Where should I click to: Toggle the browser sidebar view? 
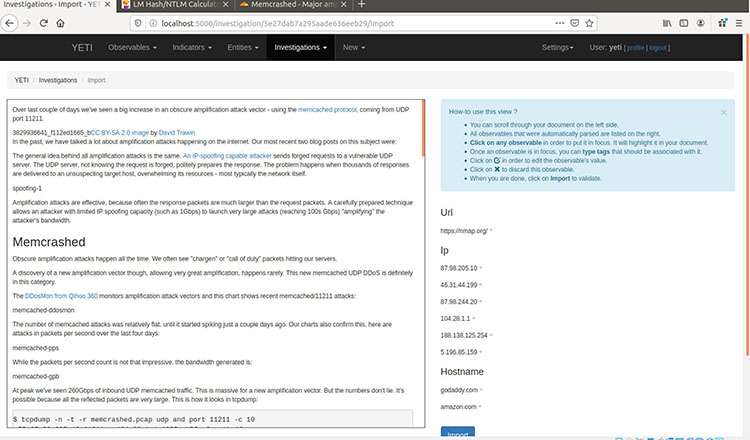click(684, 23)
